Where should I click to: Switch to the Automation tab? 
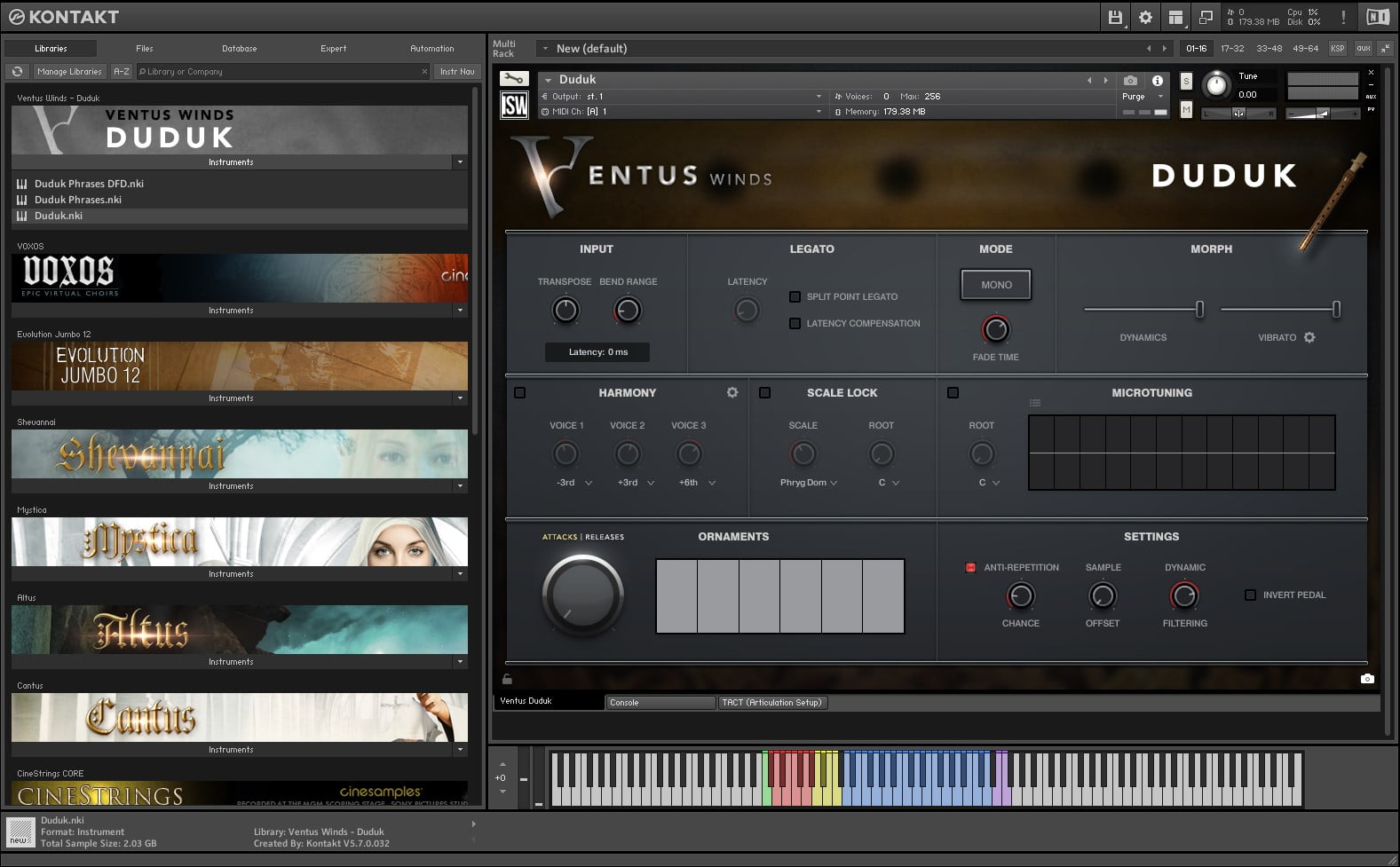pos(432,48)
